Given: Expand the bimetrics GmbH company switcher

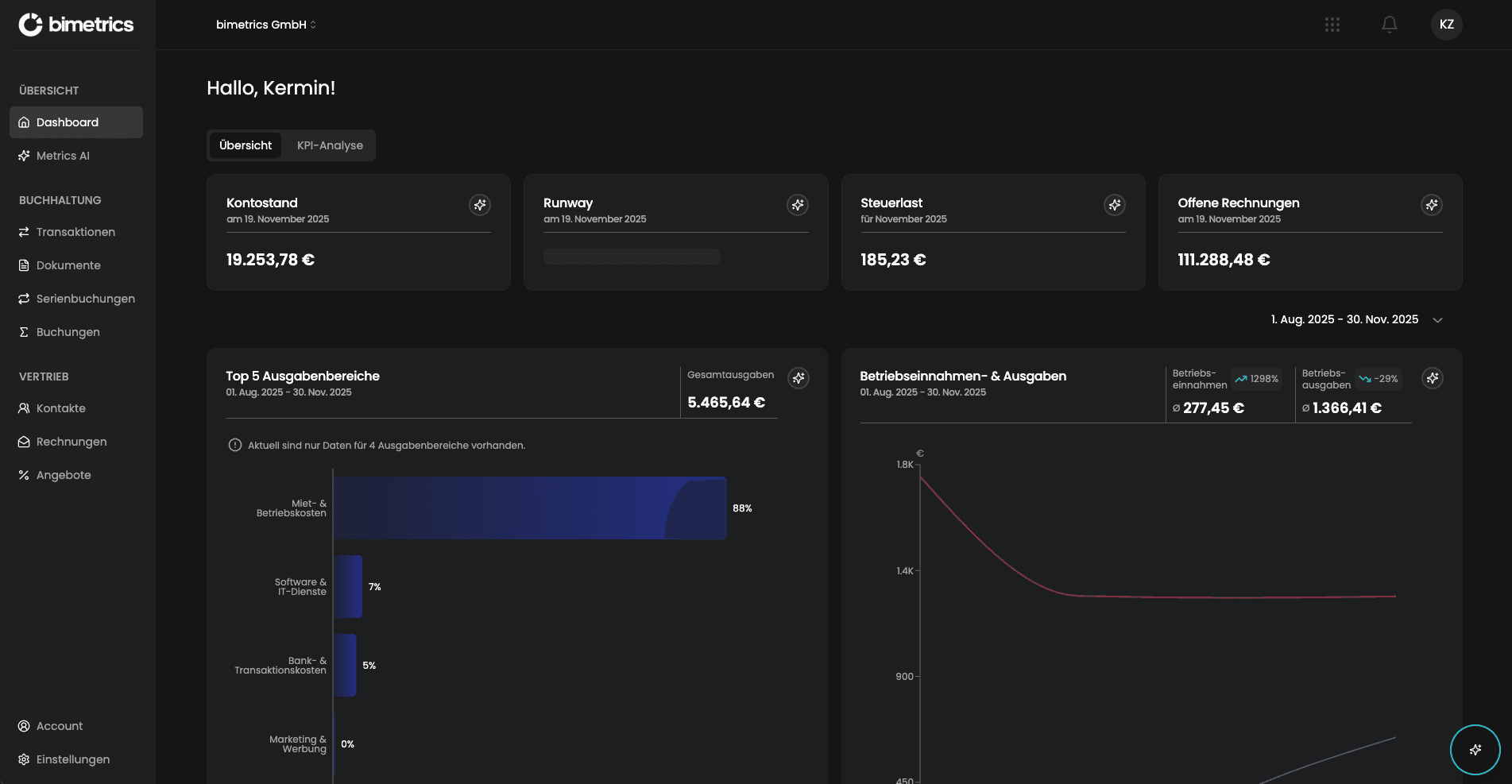Looking at the screenshot, I should click(266, 25).
